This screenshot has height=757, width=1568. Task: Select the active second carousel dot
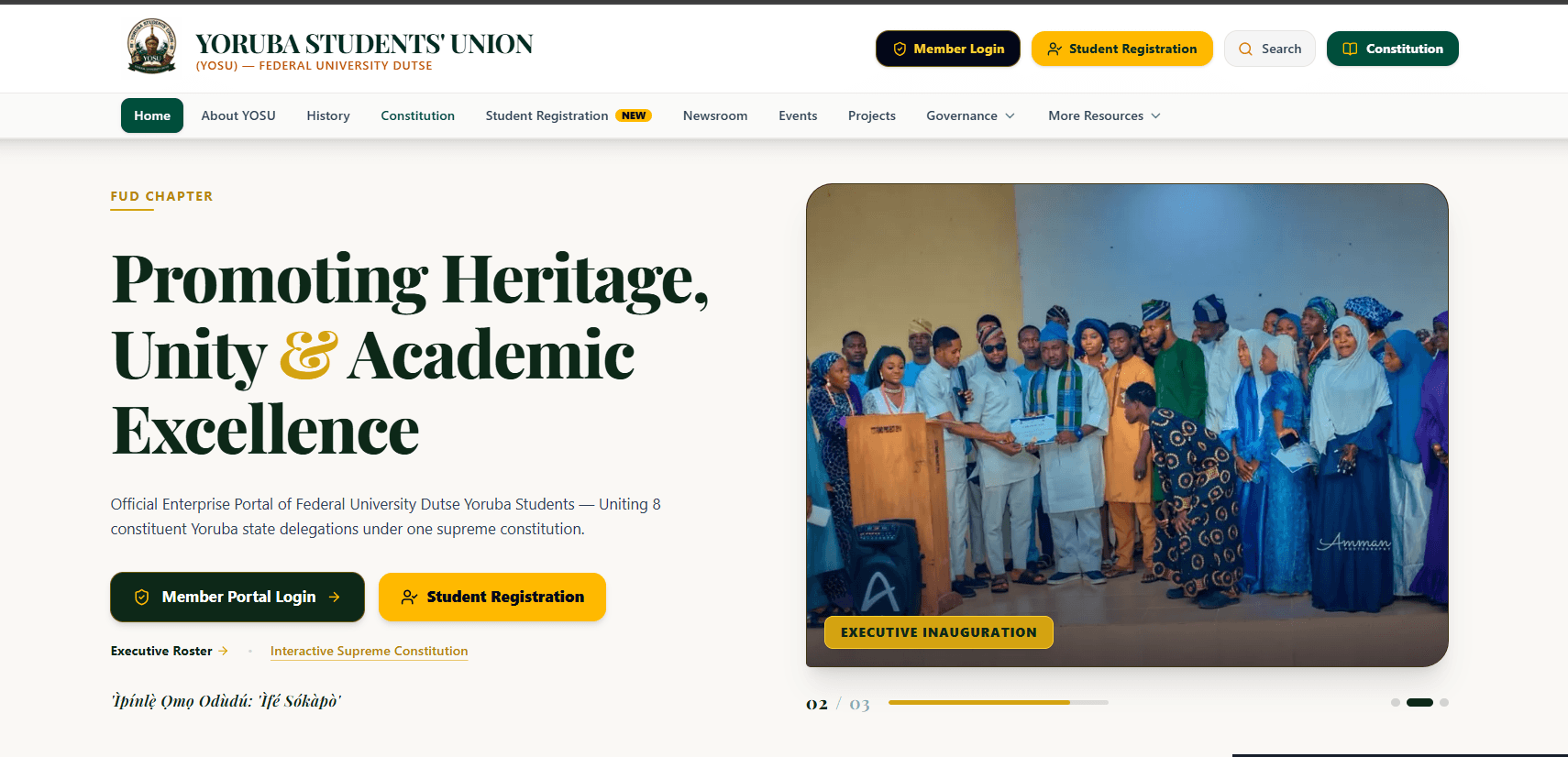tap(1419, 703)
